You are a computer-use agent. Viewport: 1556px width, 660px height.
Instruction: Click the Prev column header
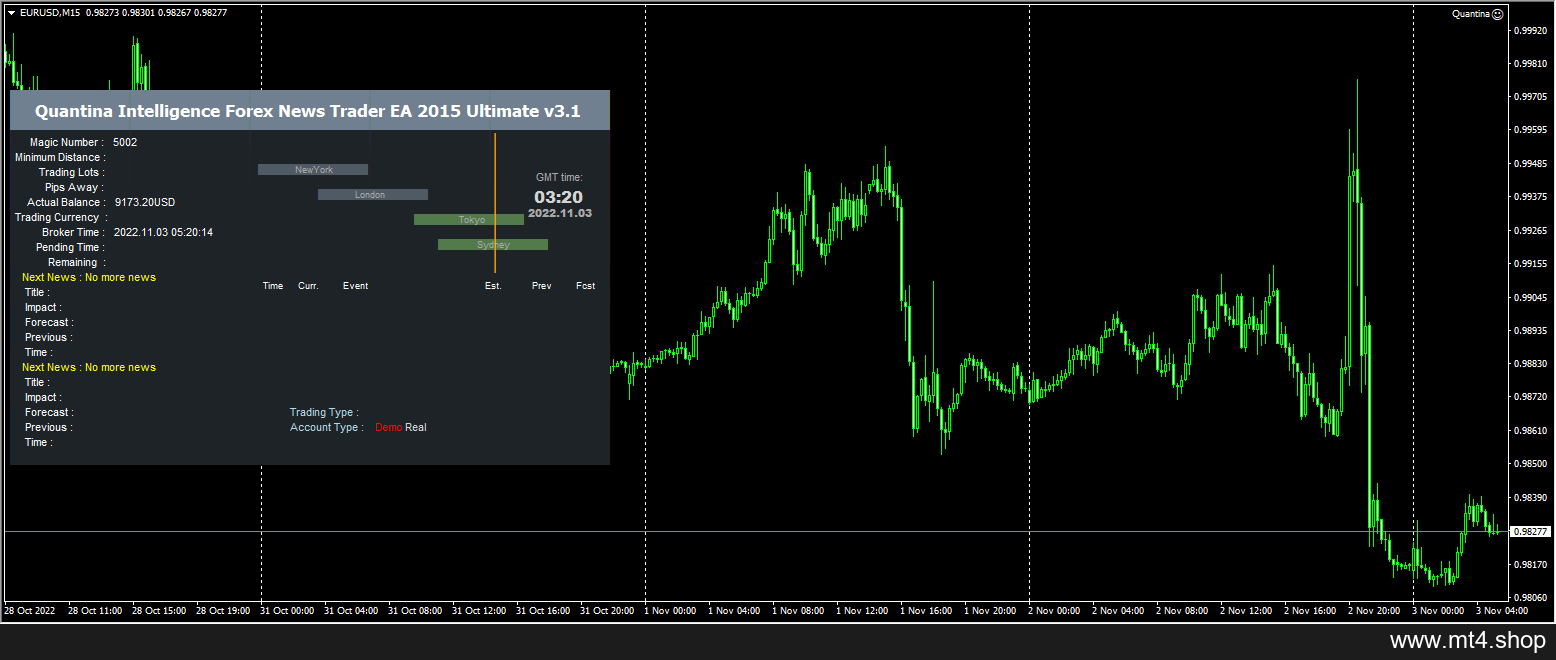[541, 286]
